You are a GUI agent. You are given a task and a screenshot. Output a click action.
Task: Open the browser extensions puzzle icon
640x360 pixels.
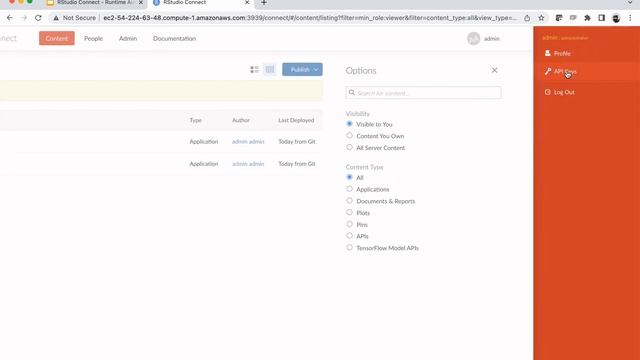pos(587,18)
